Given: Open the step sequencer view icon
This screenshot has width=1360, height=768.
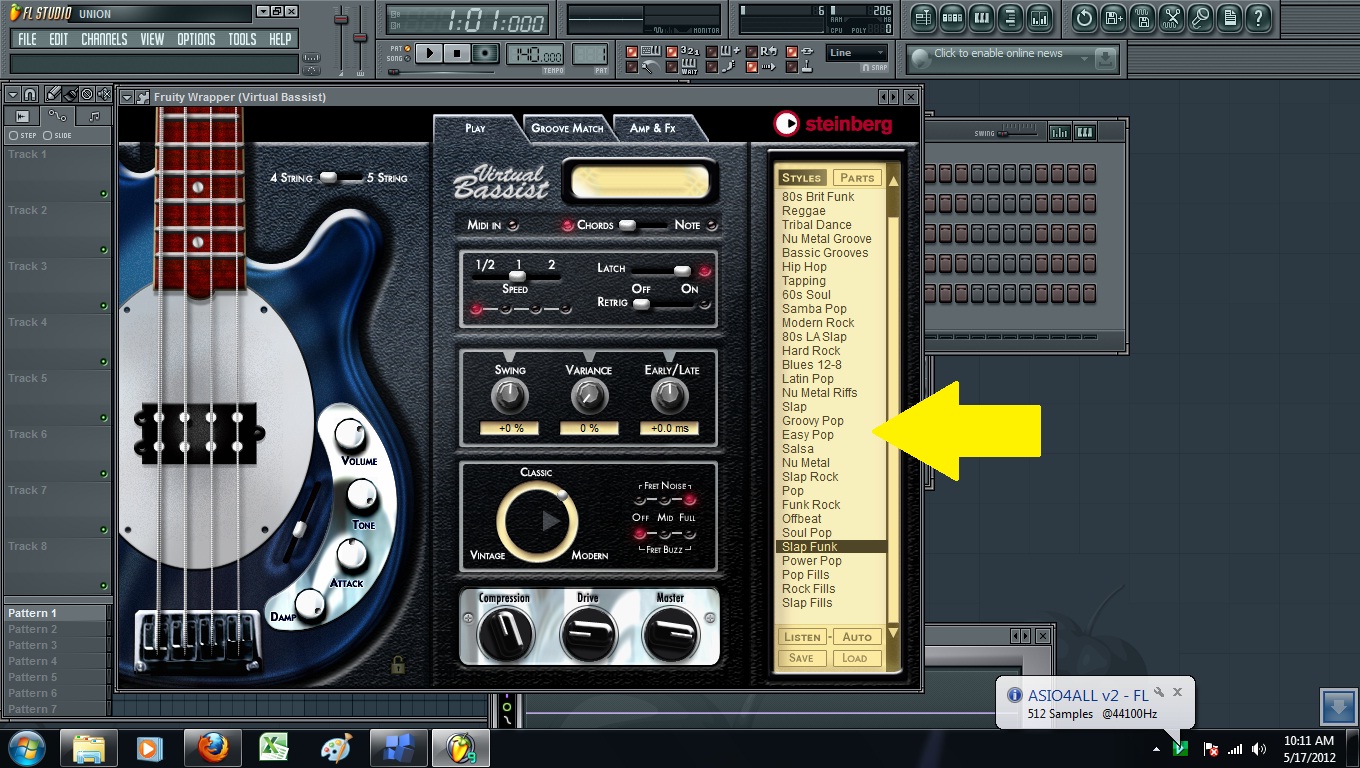Looking at the screenshot, I should (952, 17).
